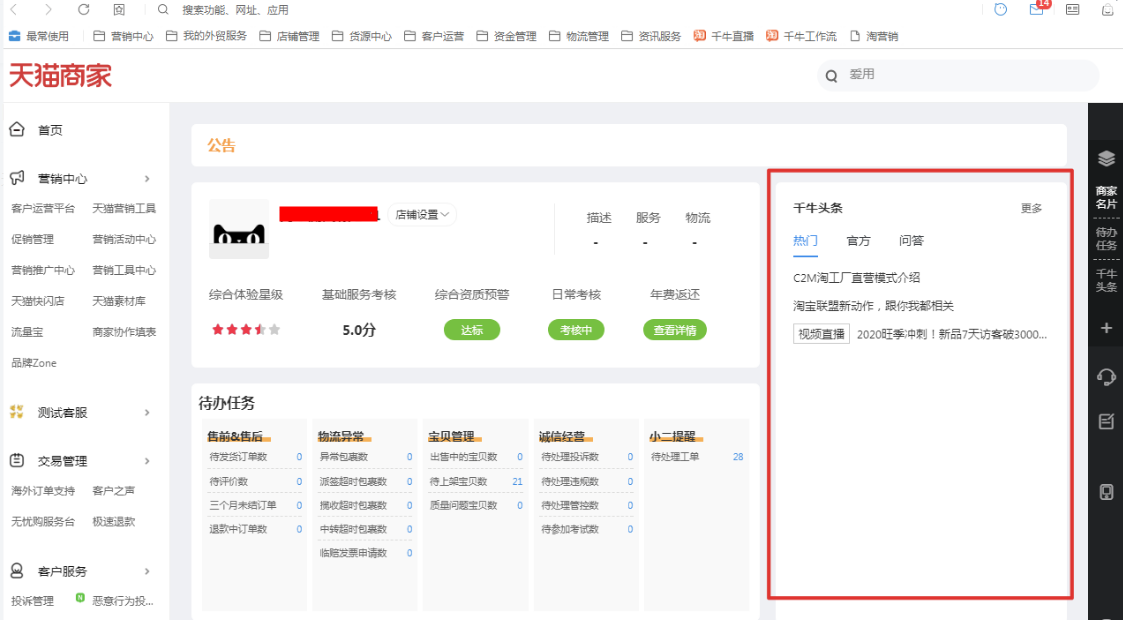
Task: Expand the 营销中心 chevron
Action: pyautogui.click(x=147, y=178)
